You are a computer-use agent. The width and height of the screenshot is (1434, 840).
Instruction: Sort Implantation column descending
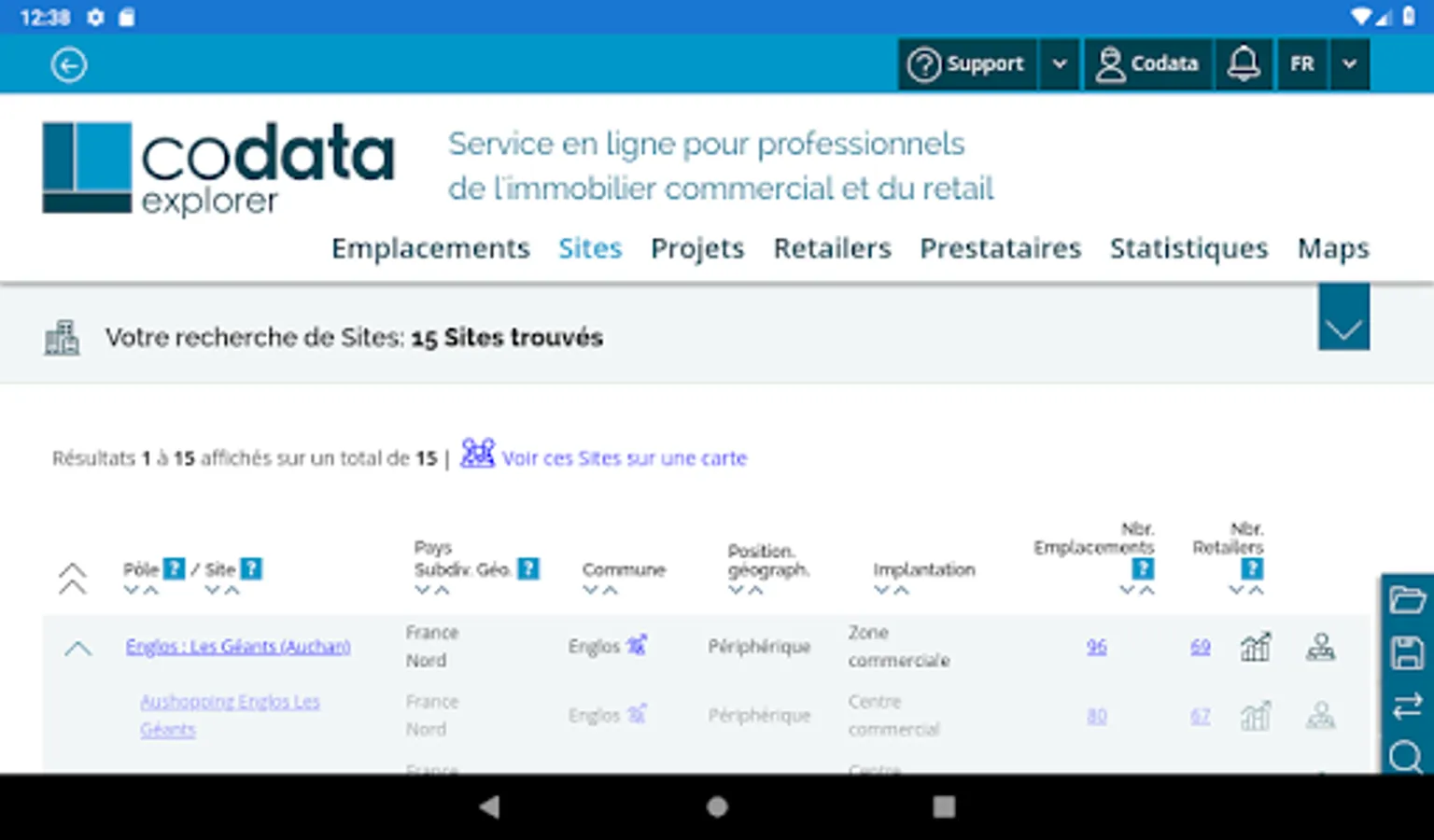881,590
